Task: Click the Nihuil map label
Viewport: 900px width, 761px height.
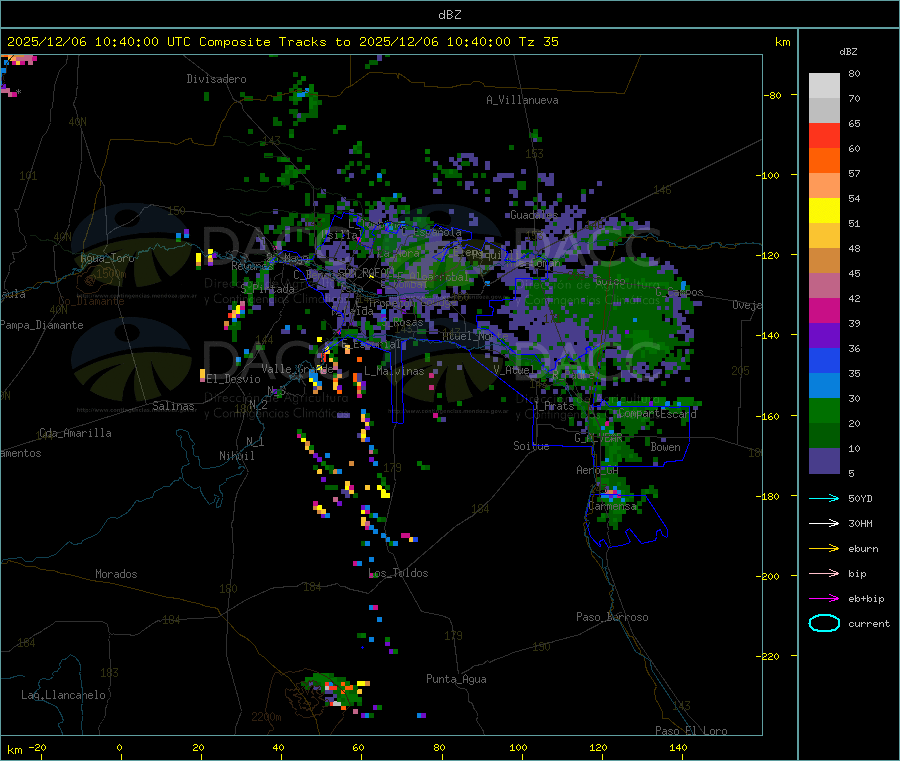Action: click(236, 456)
